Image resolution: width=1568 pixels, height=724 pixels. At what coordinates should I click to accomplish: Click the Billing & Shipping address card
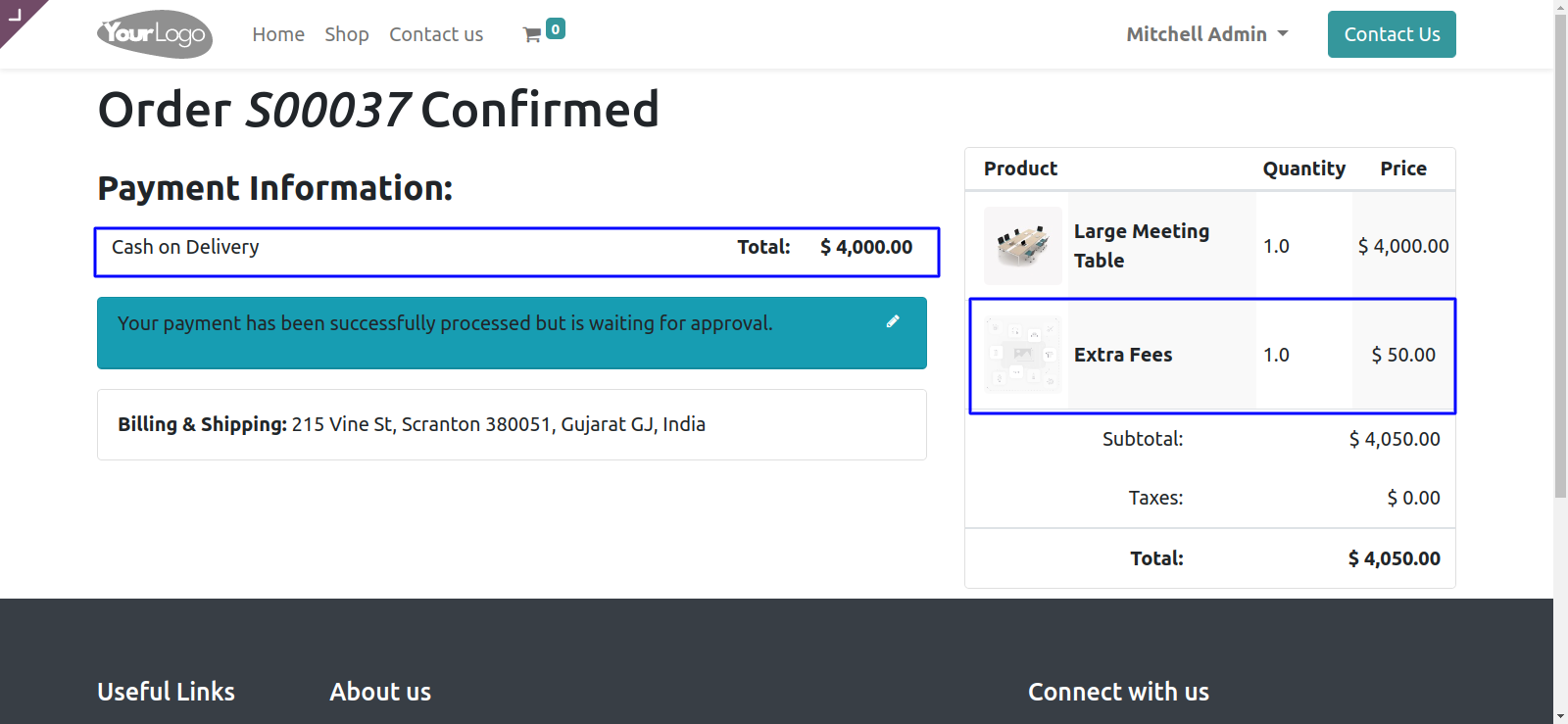(x=512, y=424)
